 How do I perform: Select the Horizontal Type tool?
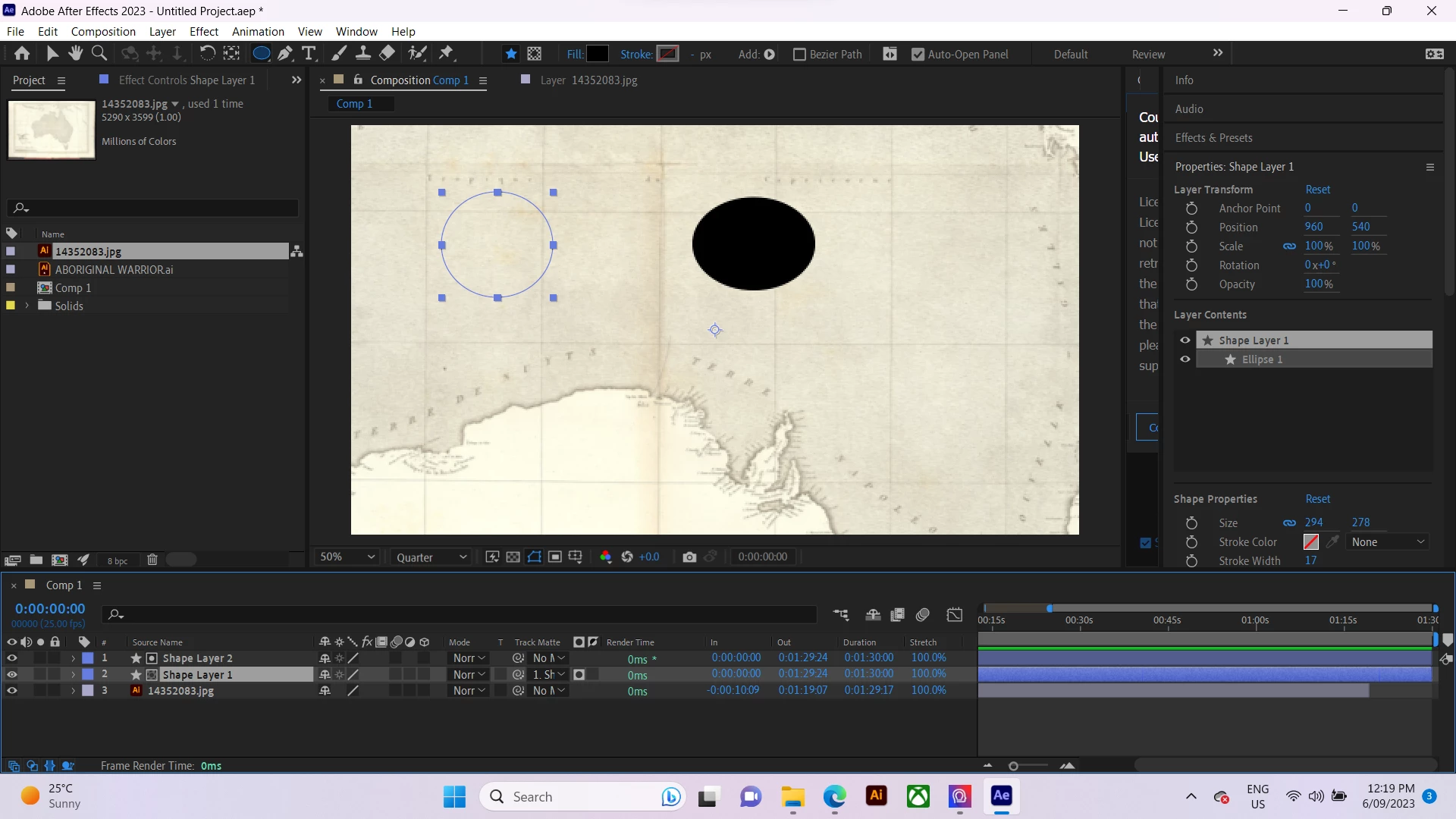(x=309, y=54)
